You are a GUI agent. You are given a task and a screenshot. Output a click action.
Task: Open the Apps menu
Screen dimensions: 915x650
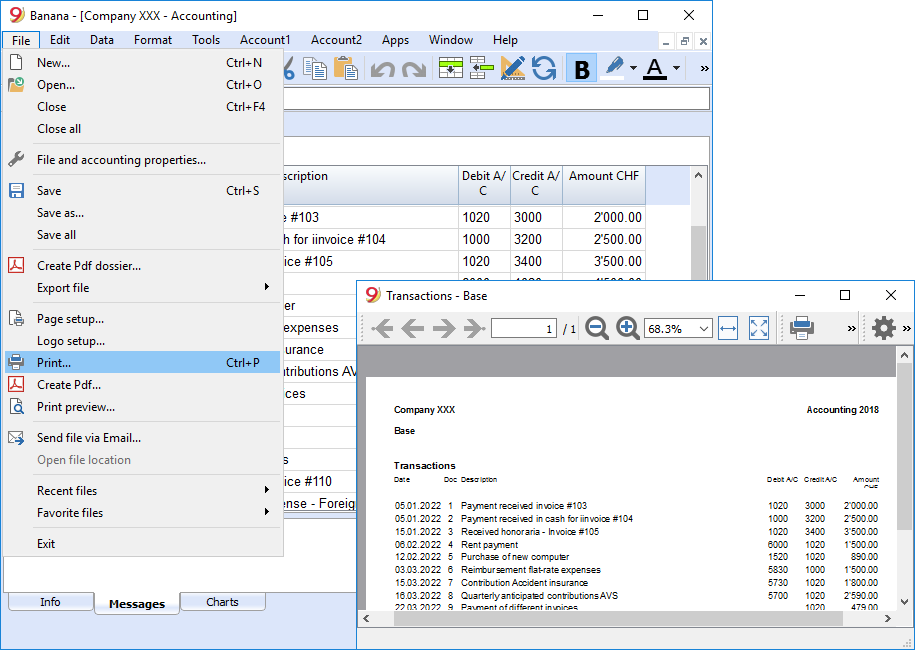395,40
